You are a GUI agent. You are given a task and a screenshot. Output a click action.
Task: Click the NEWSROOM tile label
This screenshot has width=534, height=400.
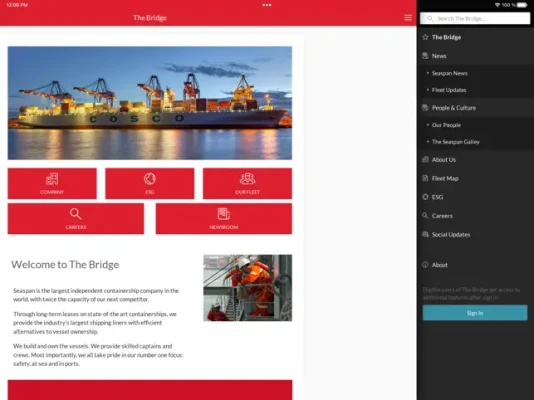[224, 227]
